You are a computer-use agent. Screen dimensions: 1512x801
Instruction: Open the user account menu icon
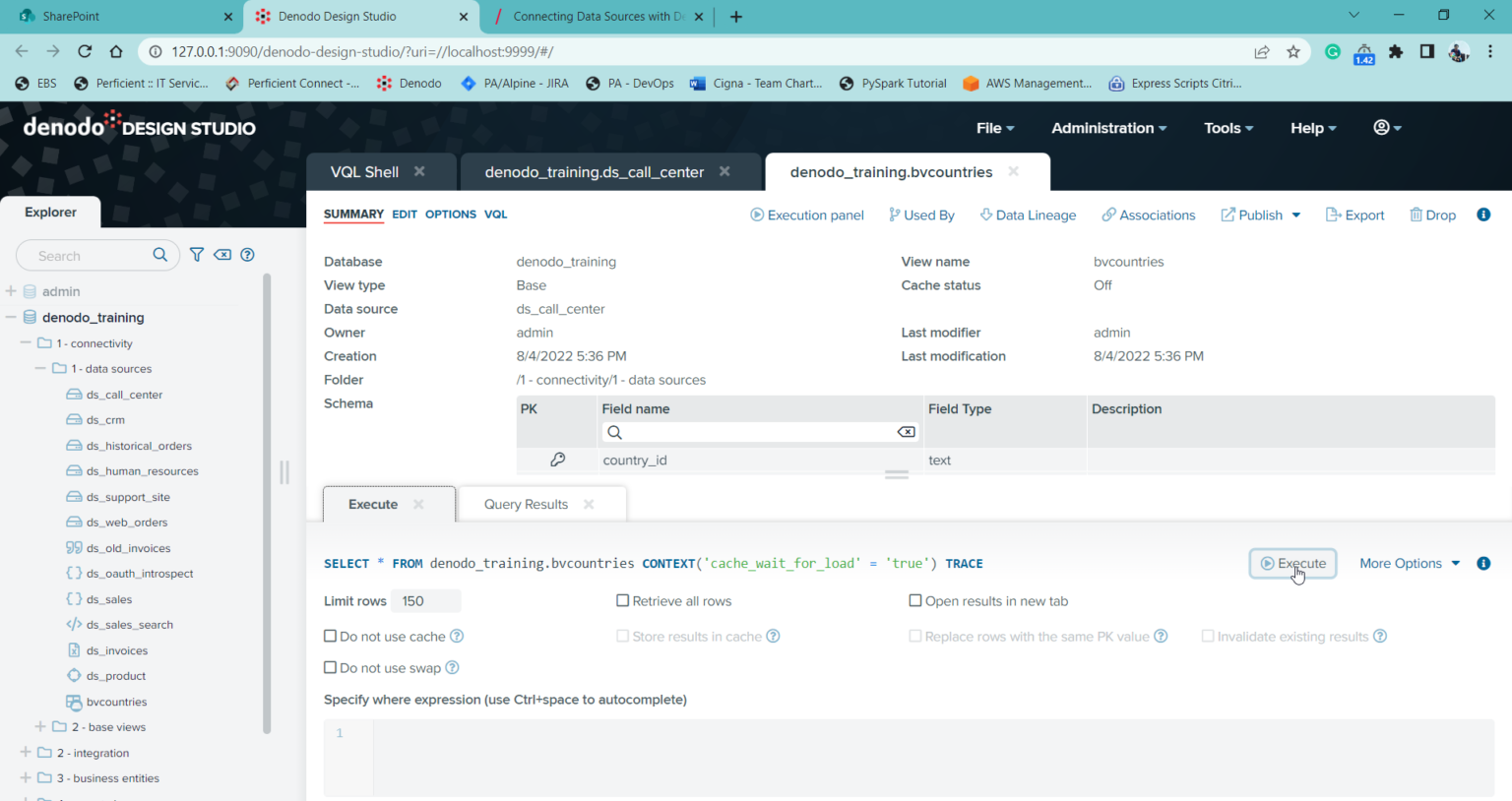[x=1386, y=128]
